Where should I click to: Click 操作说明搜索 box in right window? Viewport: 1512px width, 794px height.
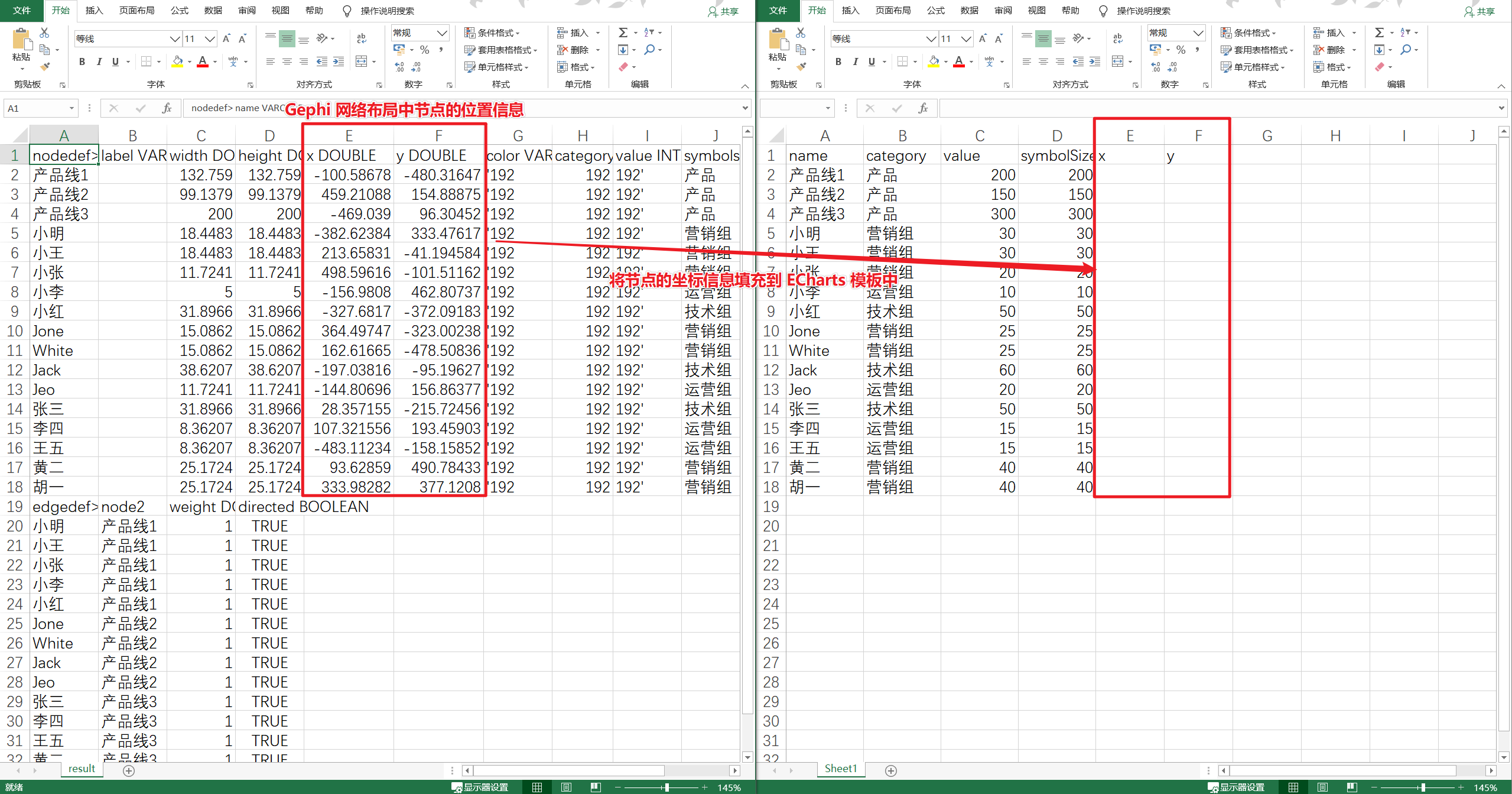1143,11
